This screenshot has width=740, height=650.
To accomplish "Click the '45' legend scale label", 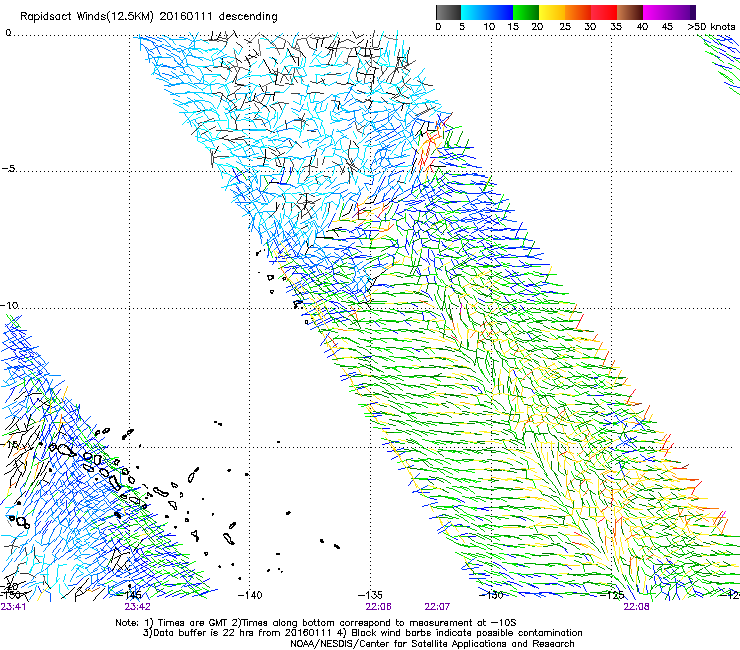I will click(x=667, y=27).
